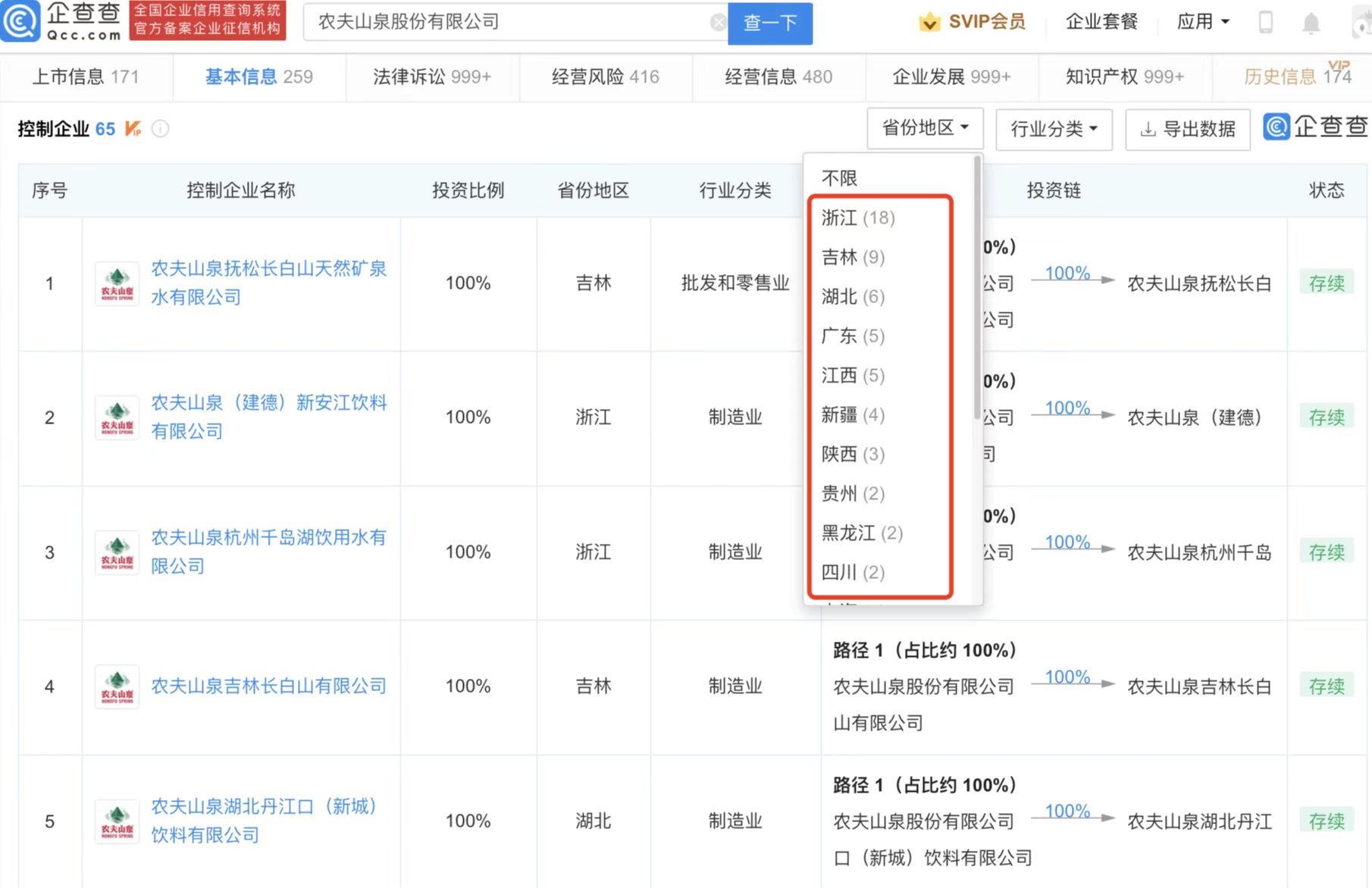Clear the search box with the X icon

(718, 23)
